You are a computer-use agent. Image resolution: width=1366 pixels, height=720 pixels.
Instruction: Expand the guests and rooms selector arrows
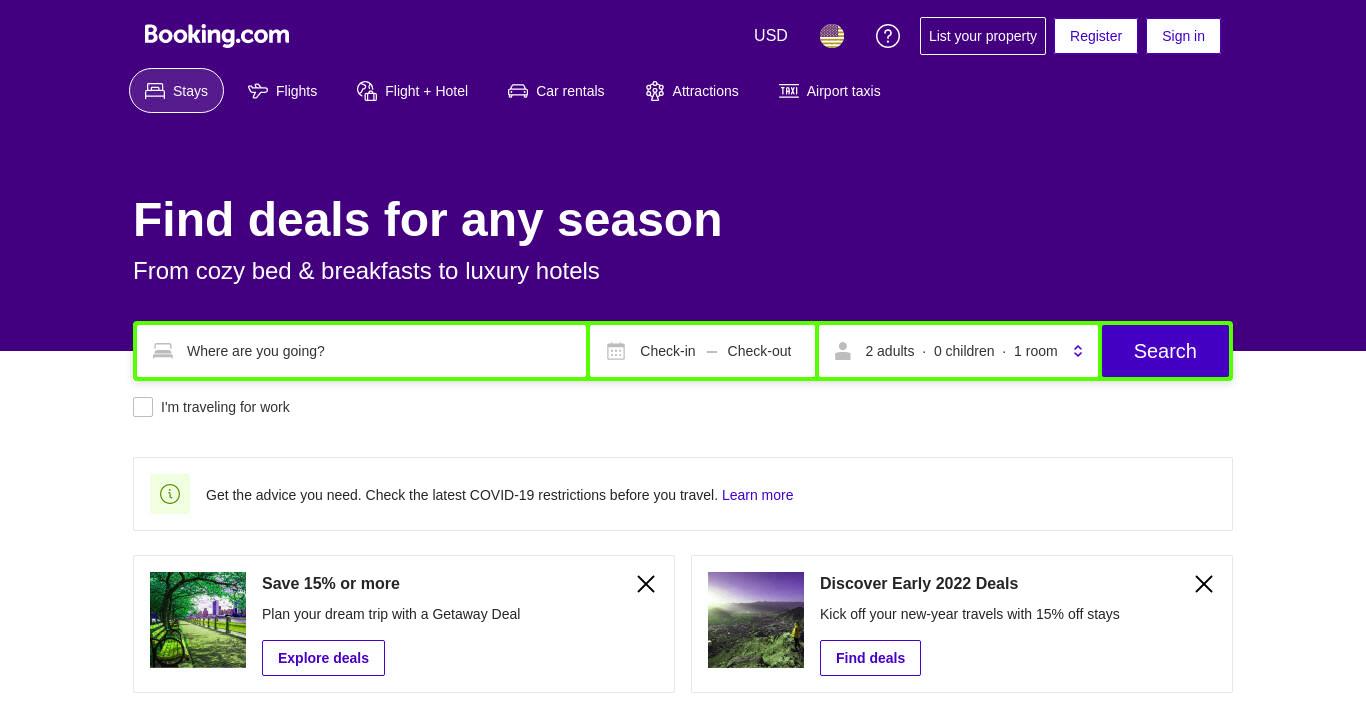coord(1078,351)
